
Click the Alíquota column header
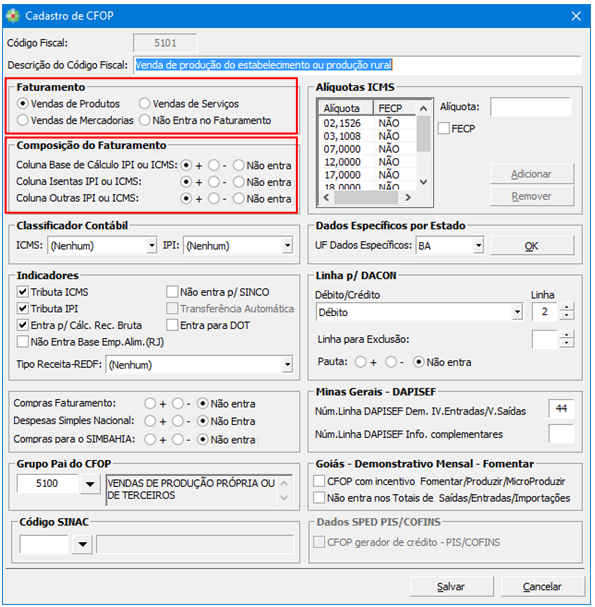pos(346,108)
